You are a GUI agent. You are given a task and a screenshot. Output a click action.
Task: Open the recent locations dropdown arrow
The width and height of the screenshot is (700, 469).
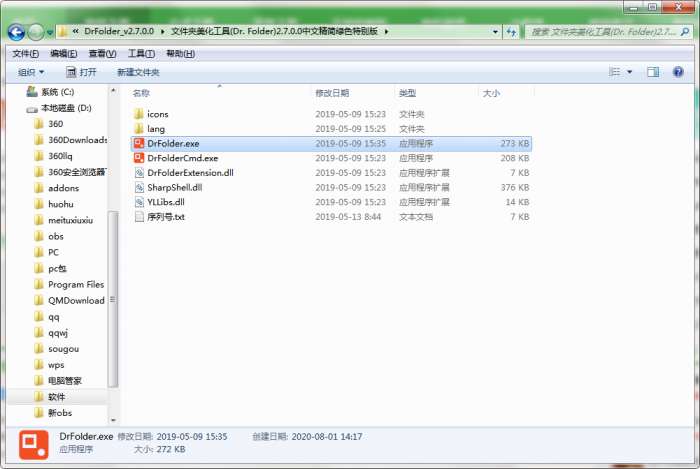[x=50, y=33]
